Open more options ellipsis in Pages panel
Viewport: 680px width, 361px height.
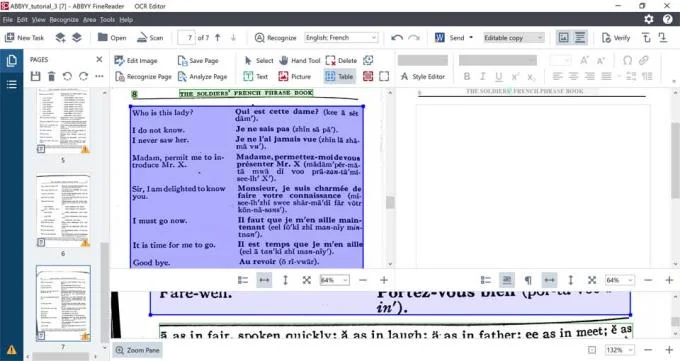pos(99,76)
